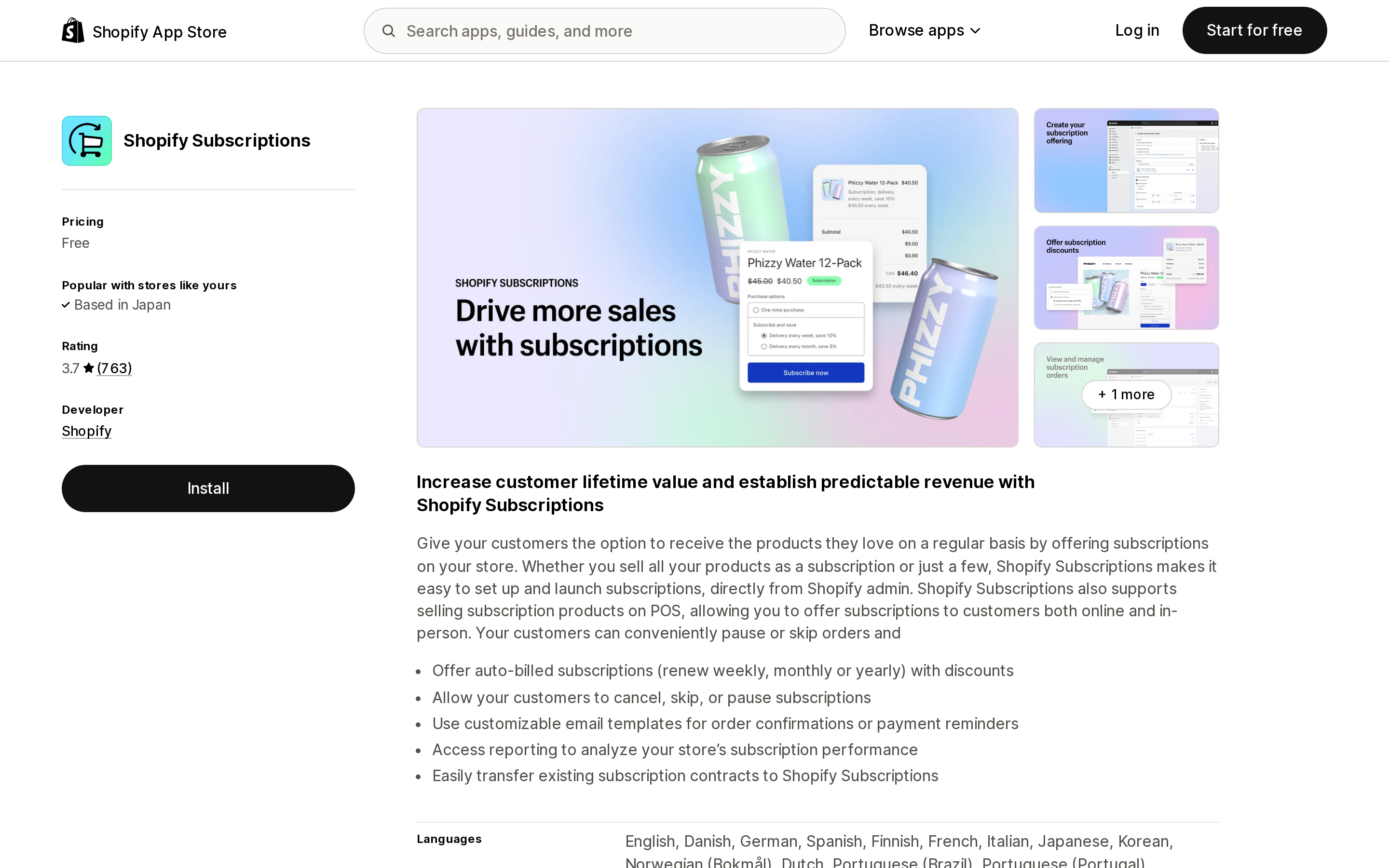Click the Shopify Subscriptions heading
The height and width of the screenshot is (868, 1389).
(x=217, y=141)
